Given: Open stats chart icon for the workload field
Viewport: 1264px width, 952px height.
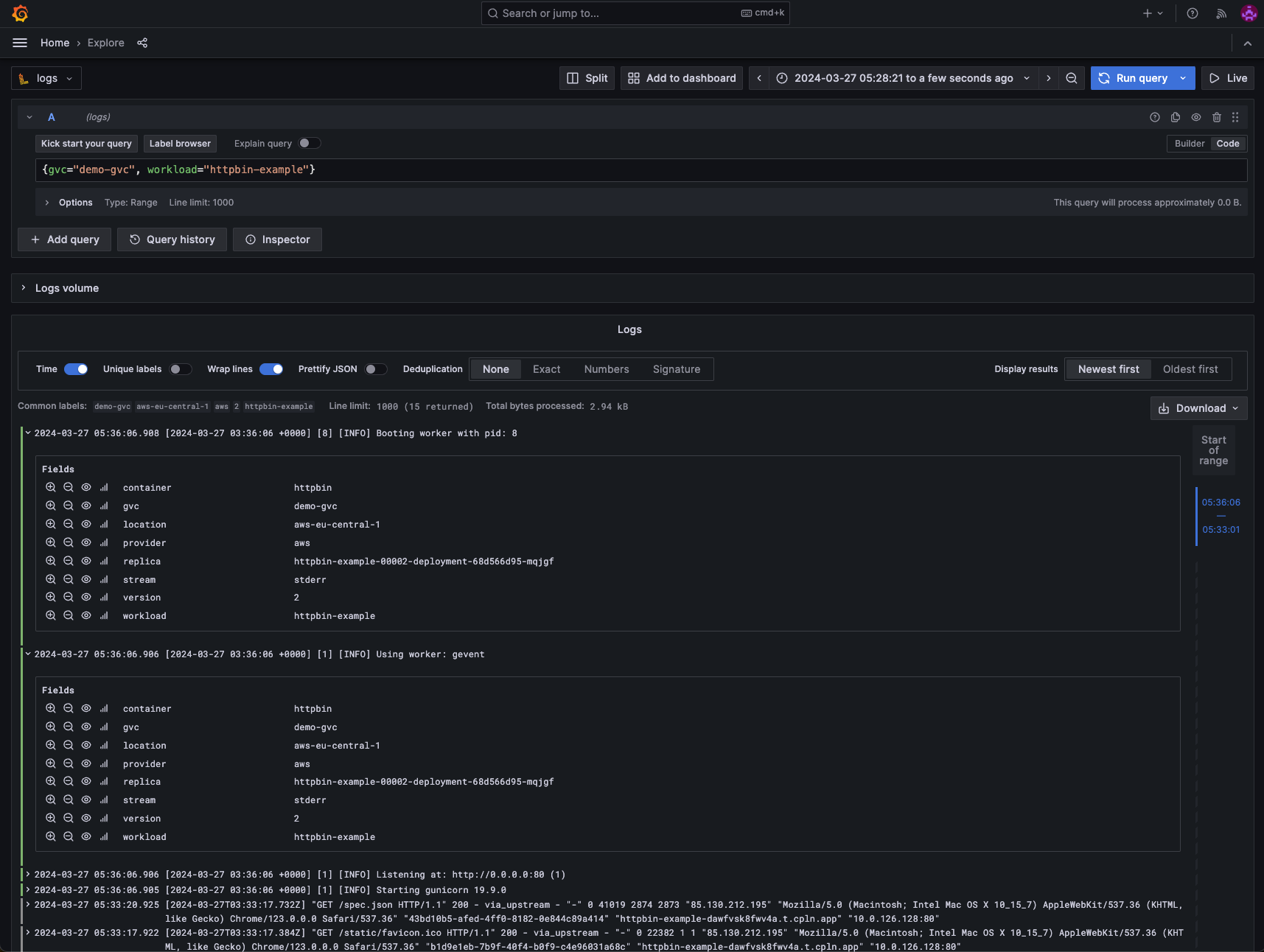Looking at the screenshot, I should pos(104,615).
